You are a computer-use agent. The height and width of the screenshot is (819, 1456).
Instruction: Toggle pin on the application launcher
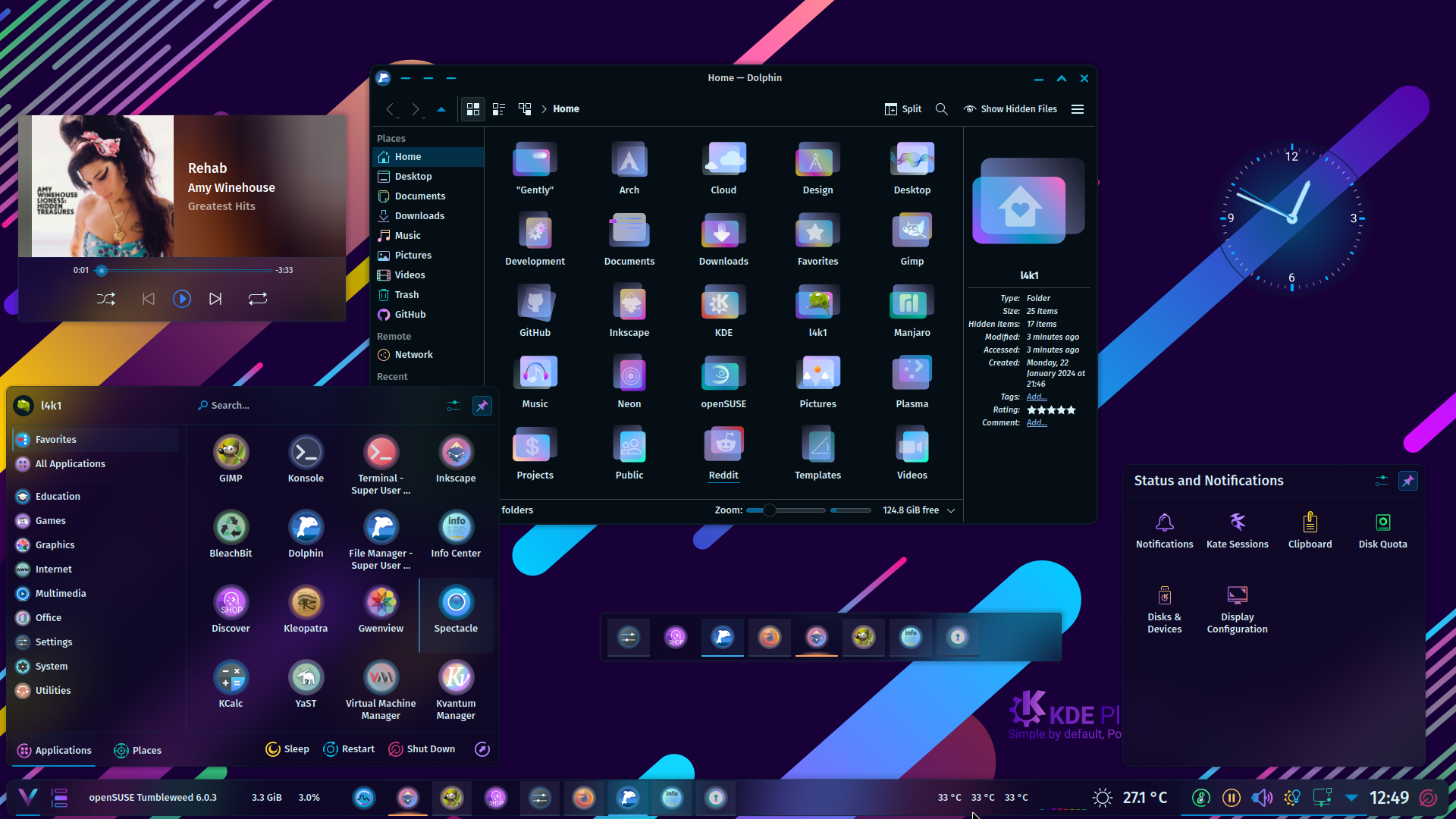point(482,406)
